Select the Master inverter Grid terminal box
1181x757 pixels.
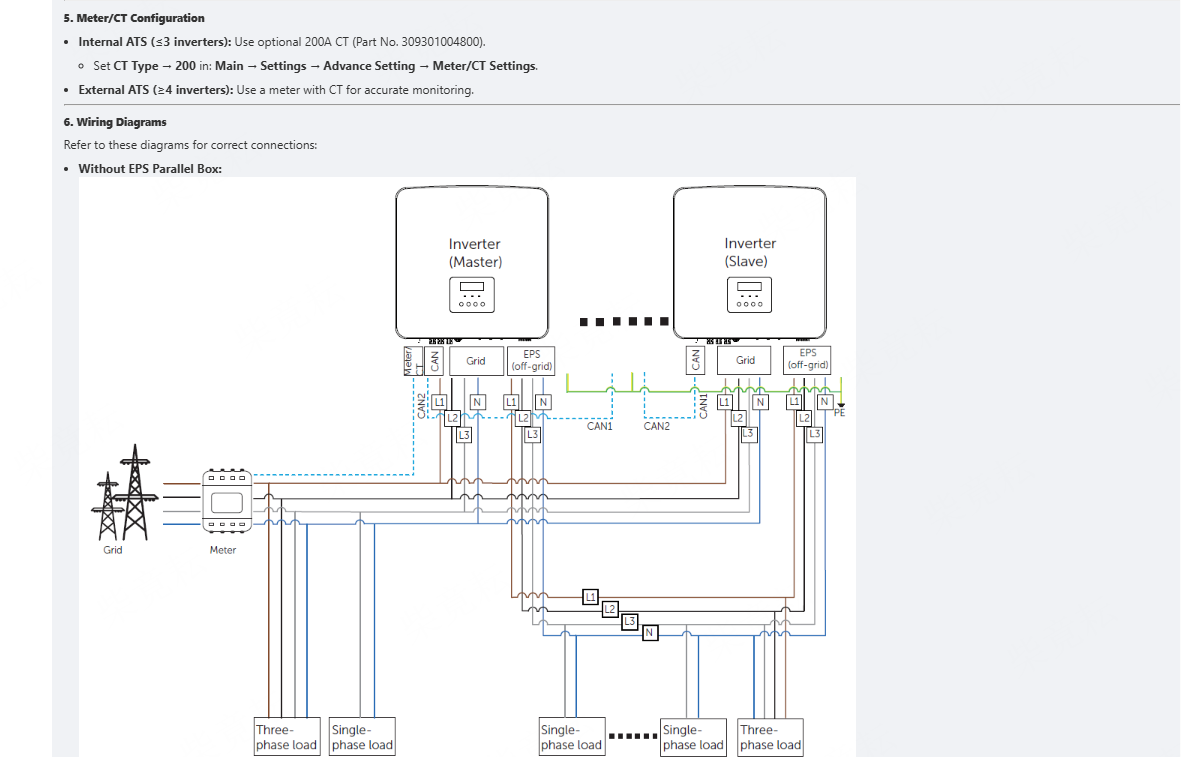coord(476,361)
